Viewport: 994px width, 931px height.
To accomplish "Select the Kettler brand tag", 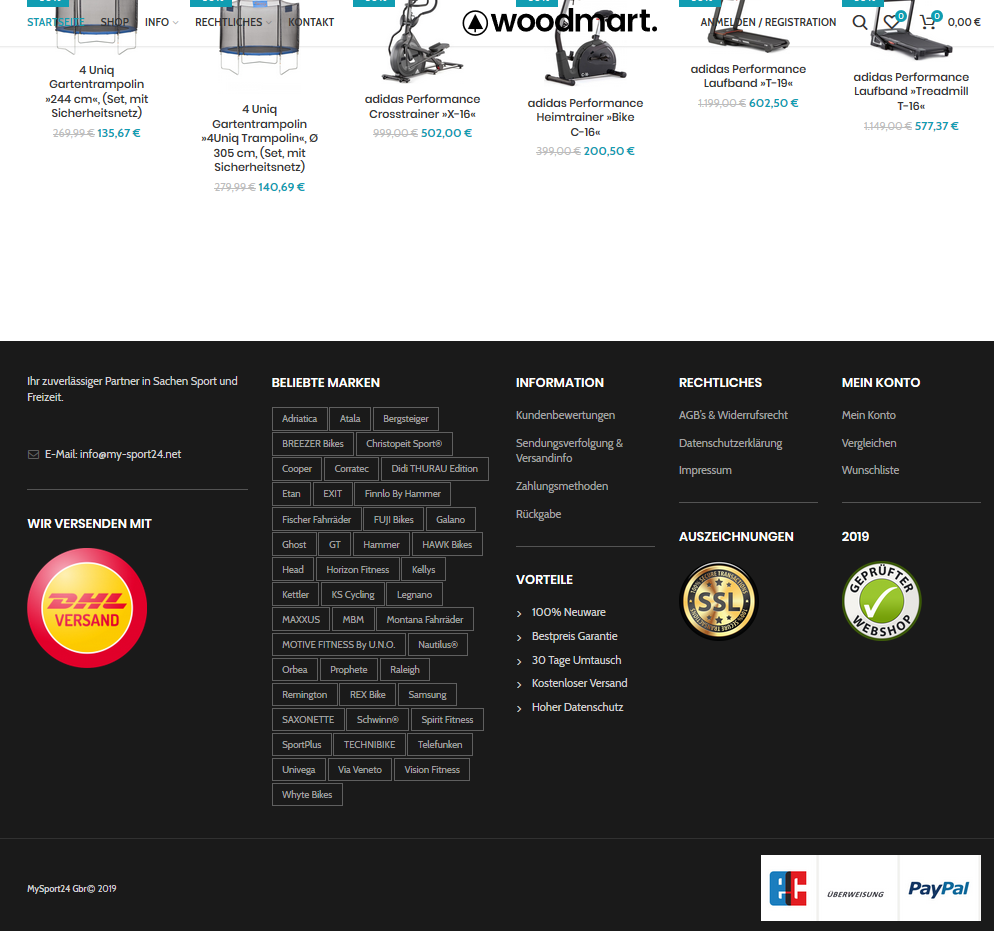I will 295,594.
